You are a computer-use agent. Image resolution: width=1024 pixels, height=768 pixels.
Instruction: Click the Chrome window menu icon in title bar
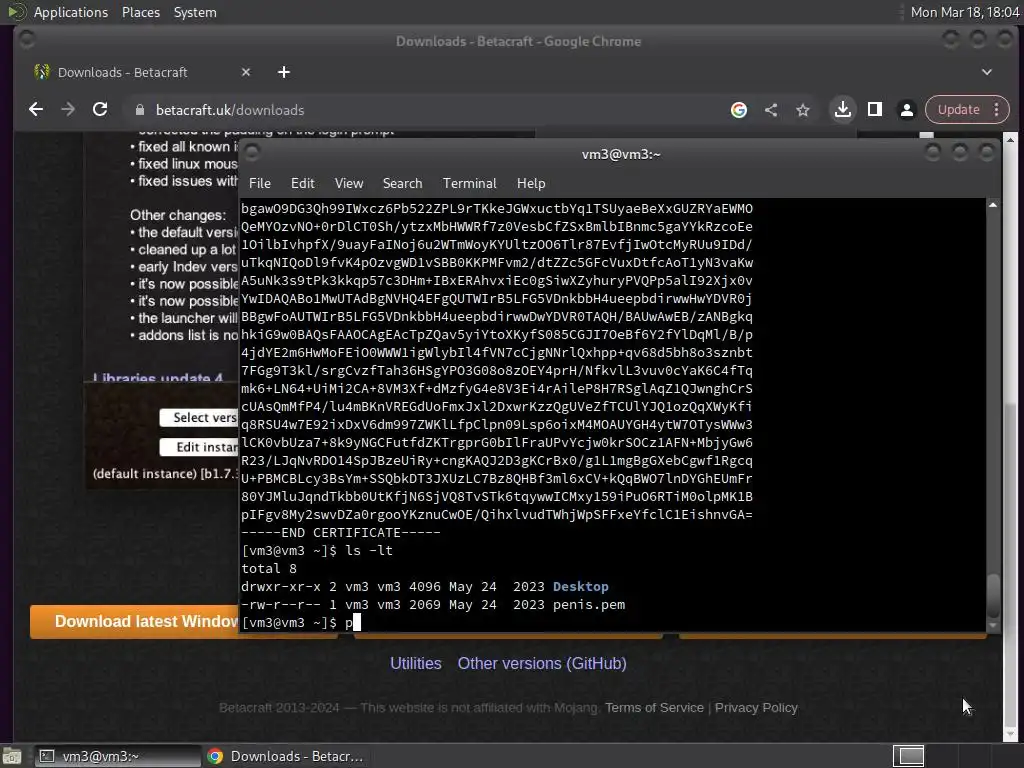point(27,40)
